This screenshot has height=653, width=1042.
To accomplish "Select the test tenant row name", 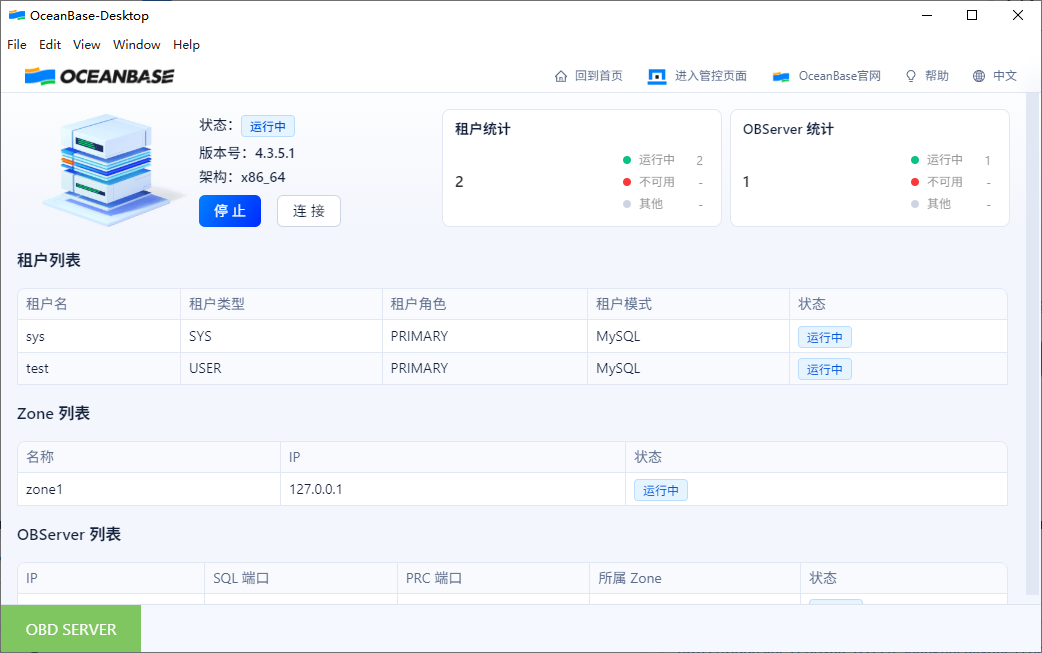I will tap(38, 368).
